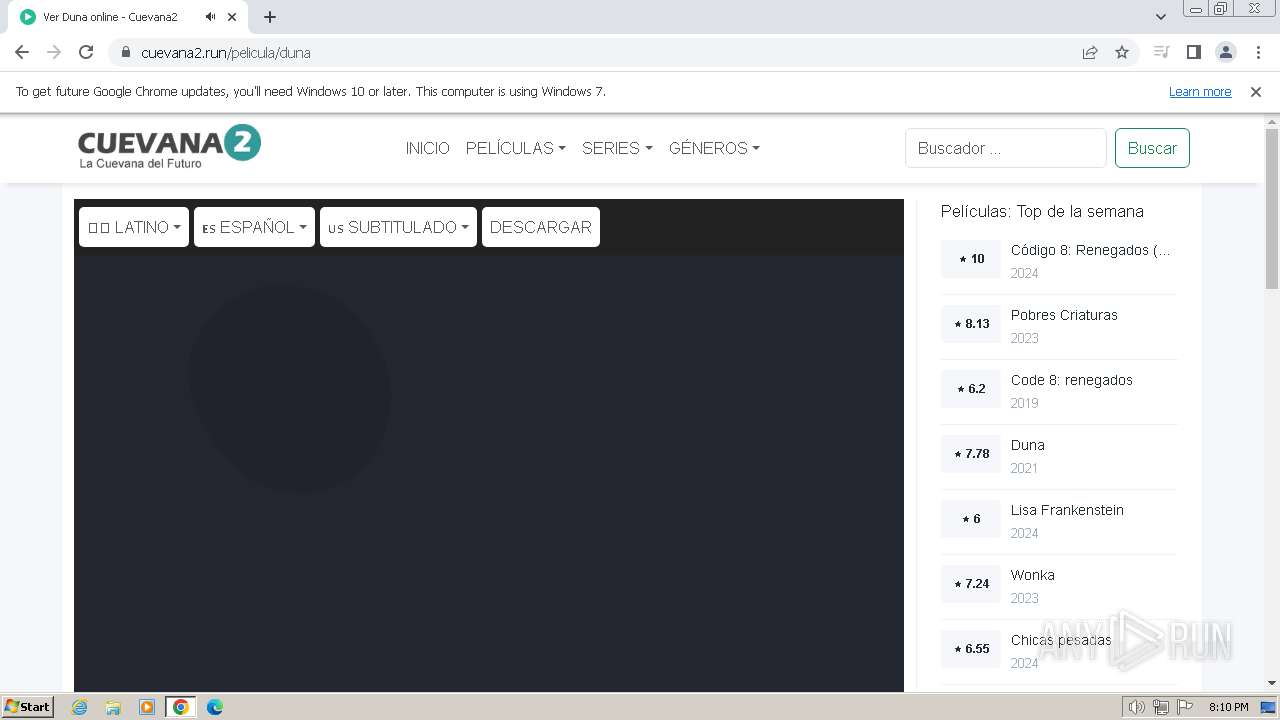Click scrollbar down arrow
Image resolution: width=1280 pixels, height=720 pixels.
tap(1272, 683)
